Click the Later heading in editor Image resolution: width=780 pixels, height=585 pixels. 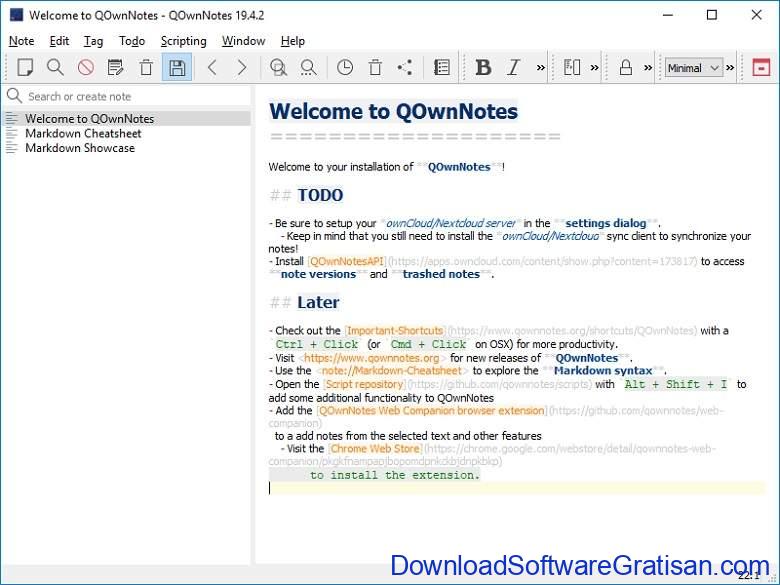tap(318, 302)
